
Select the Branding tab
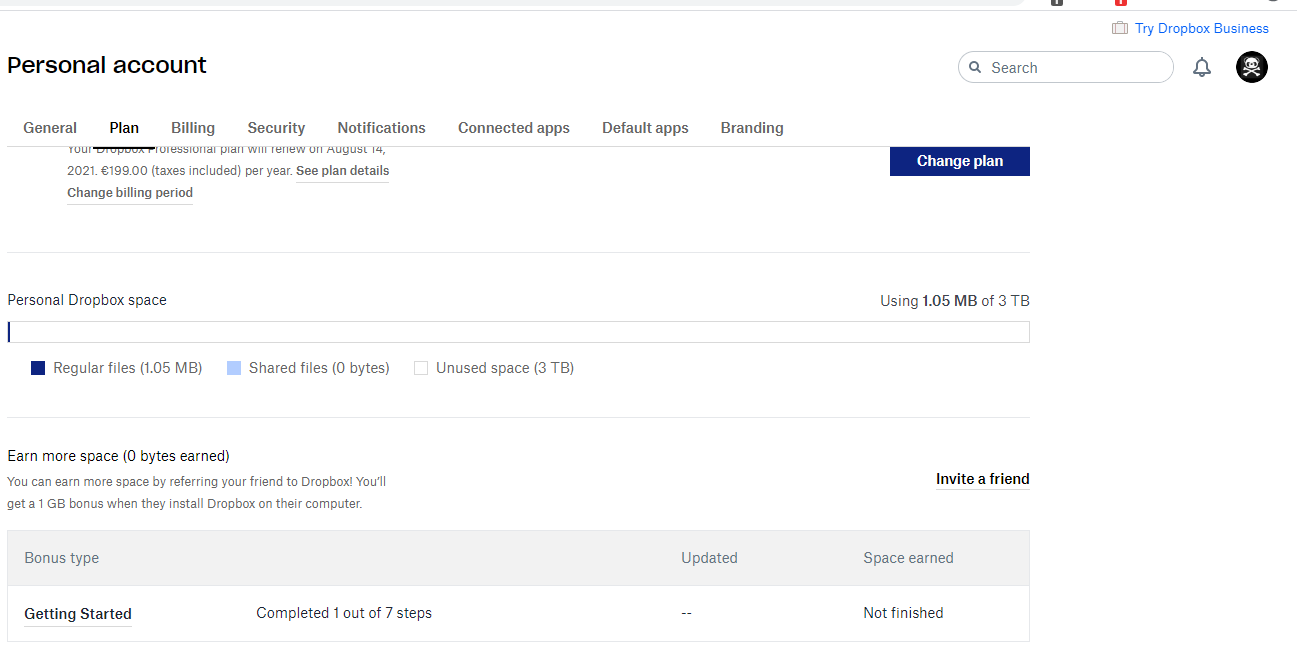[752, 128]
